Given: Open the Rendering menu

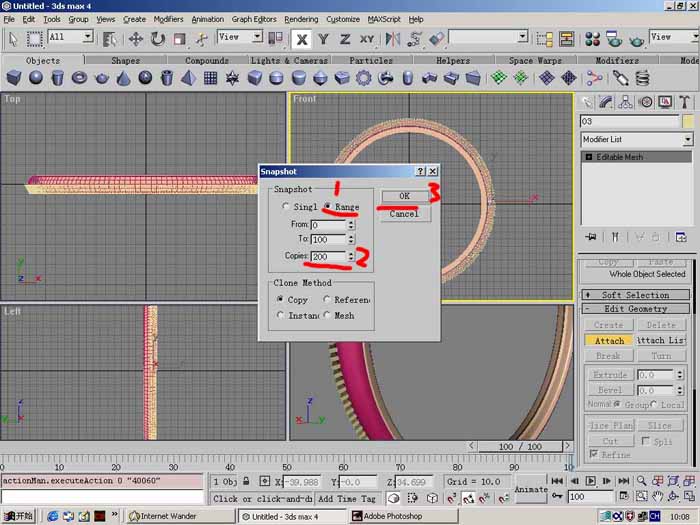Looking at the screenshot, I should [x=301, y=19].
